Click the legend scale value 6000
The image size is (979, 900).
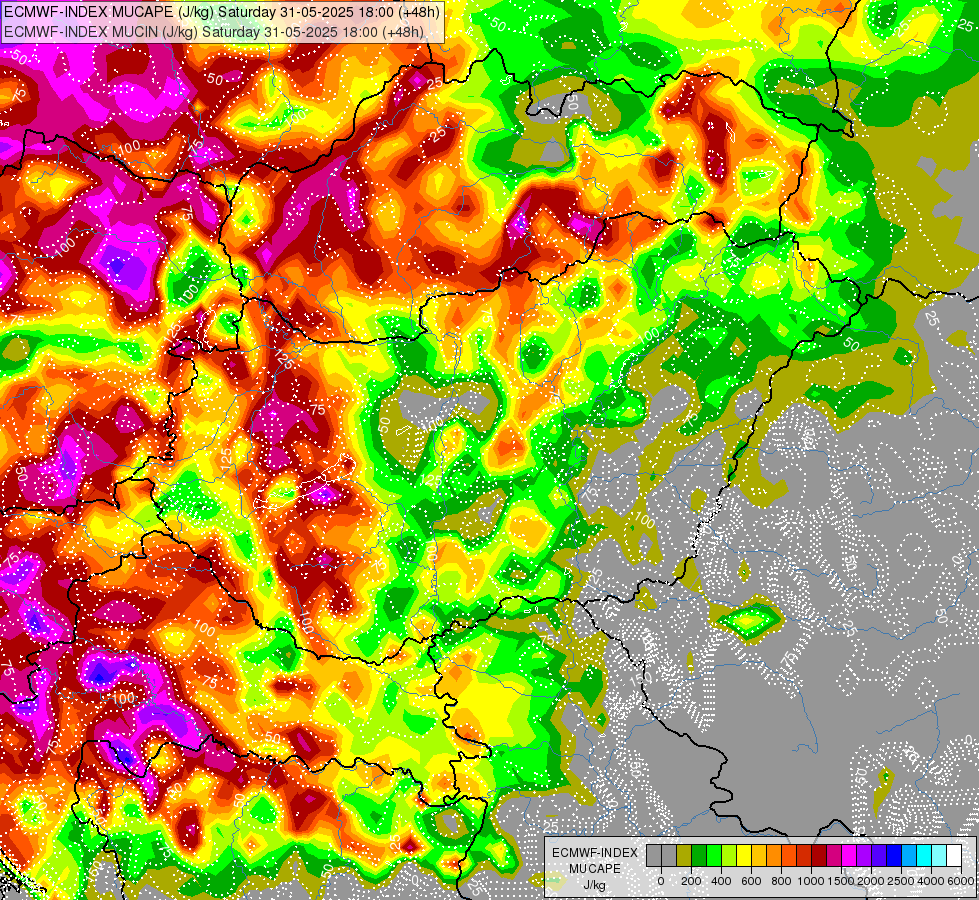tap(961, 881)
